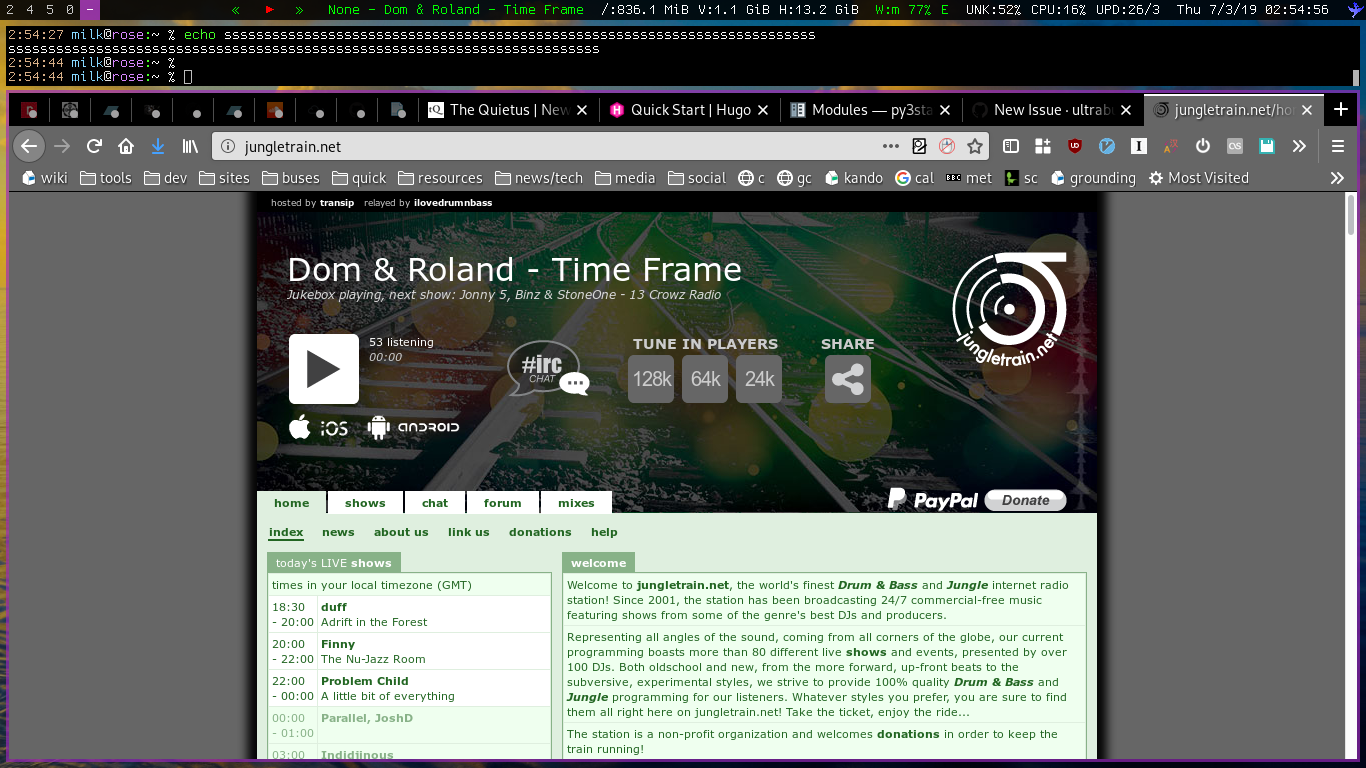Click the Instapaper 'I' extension icon
Screen dimensions: 1366x768
coord(1139,146)
